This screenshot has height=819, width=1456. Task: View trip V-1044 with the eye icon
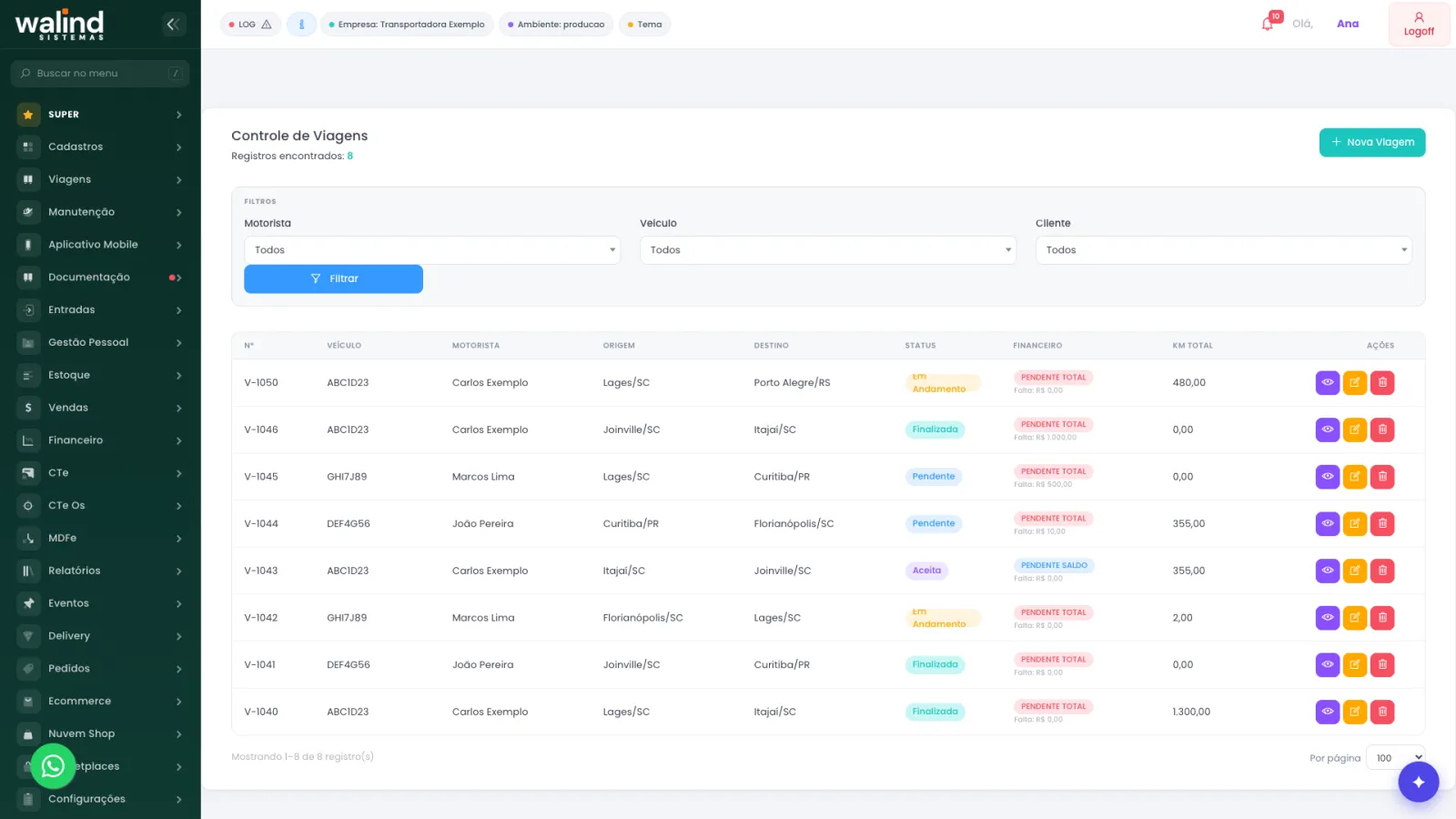coord(1328,523)
